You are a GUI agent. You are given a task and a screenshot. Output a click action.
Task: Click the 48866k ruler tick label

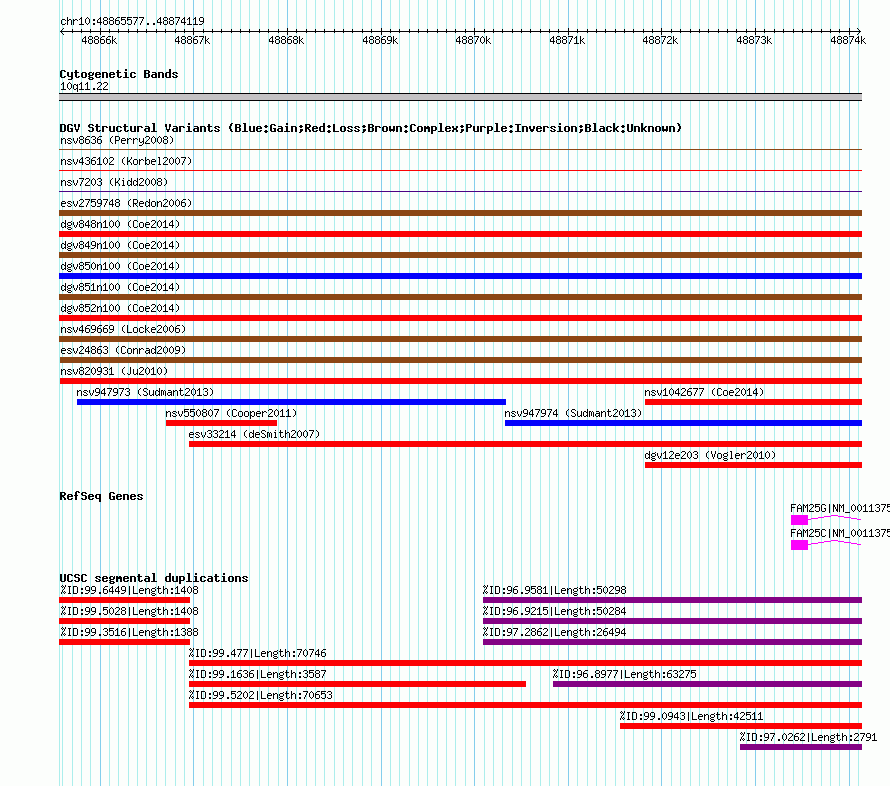point(99,40)
